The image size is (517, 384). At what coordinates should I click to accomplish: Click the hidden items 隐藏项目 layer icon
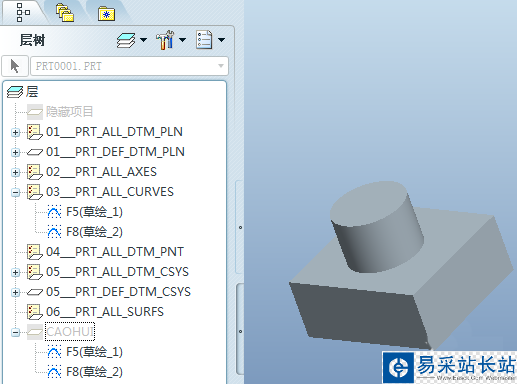(35, 112)
